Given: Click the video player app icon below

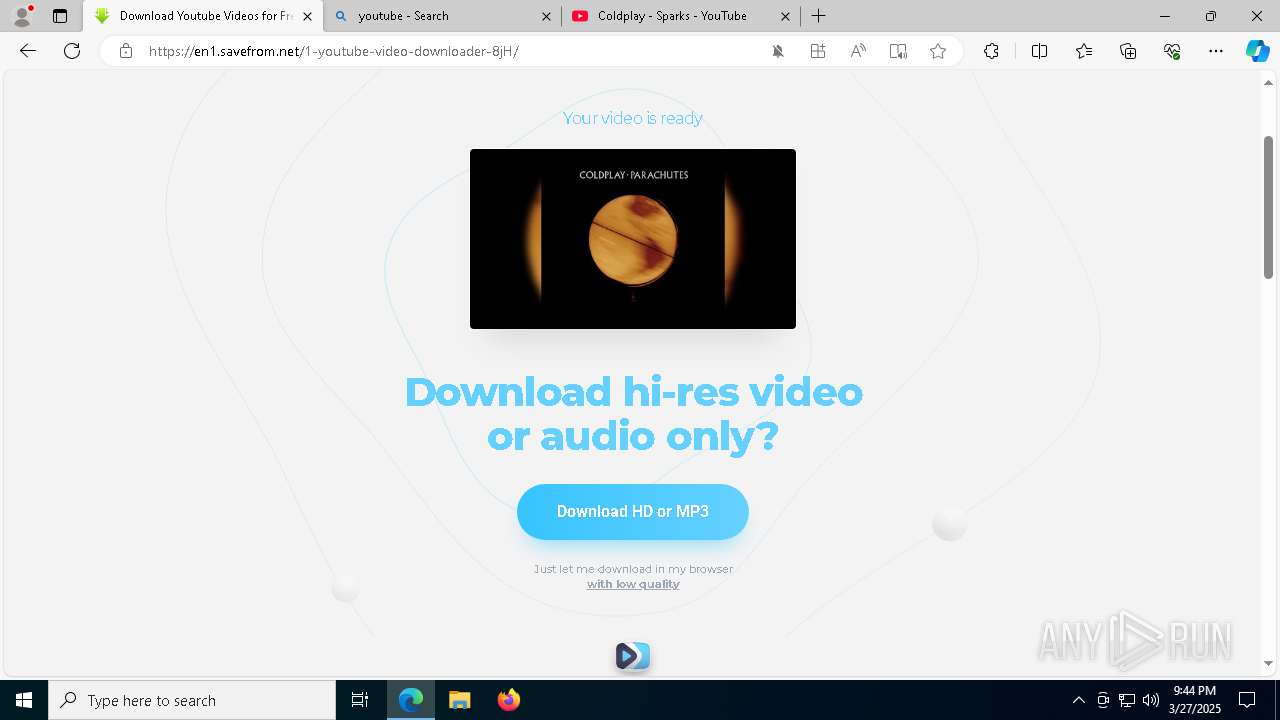Looking at the screenshot, I should pyautogui.click(x=633, y=656).
